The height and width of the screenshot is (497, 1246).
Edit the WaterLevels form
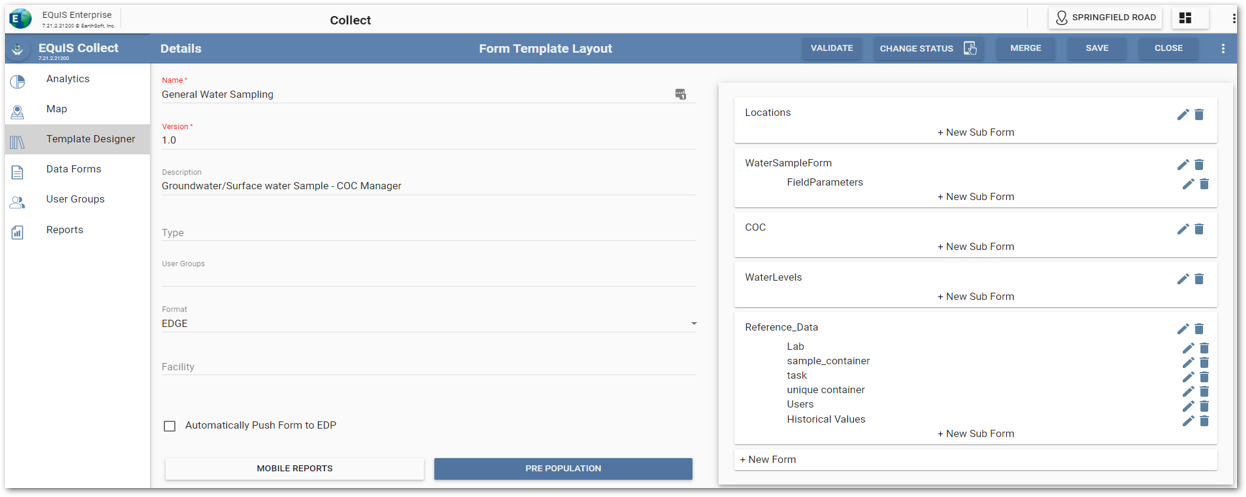point(1183,279)
